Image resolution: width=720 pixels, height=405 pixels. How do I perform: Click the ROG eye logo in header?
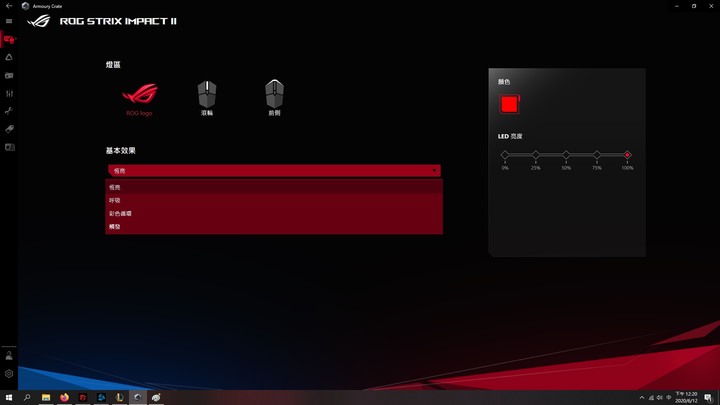click(x=39, y=21)
